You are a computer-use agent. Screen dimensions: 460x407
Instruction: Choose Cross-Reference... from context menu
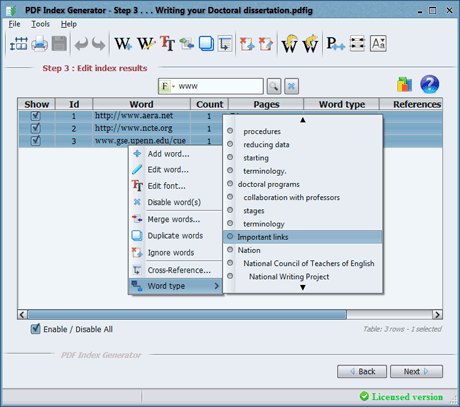point(175,270)
